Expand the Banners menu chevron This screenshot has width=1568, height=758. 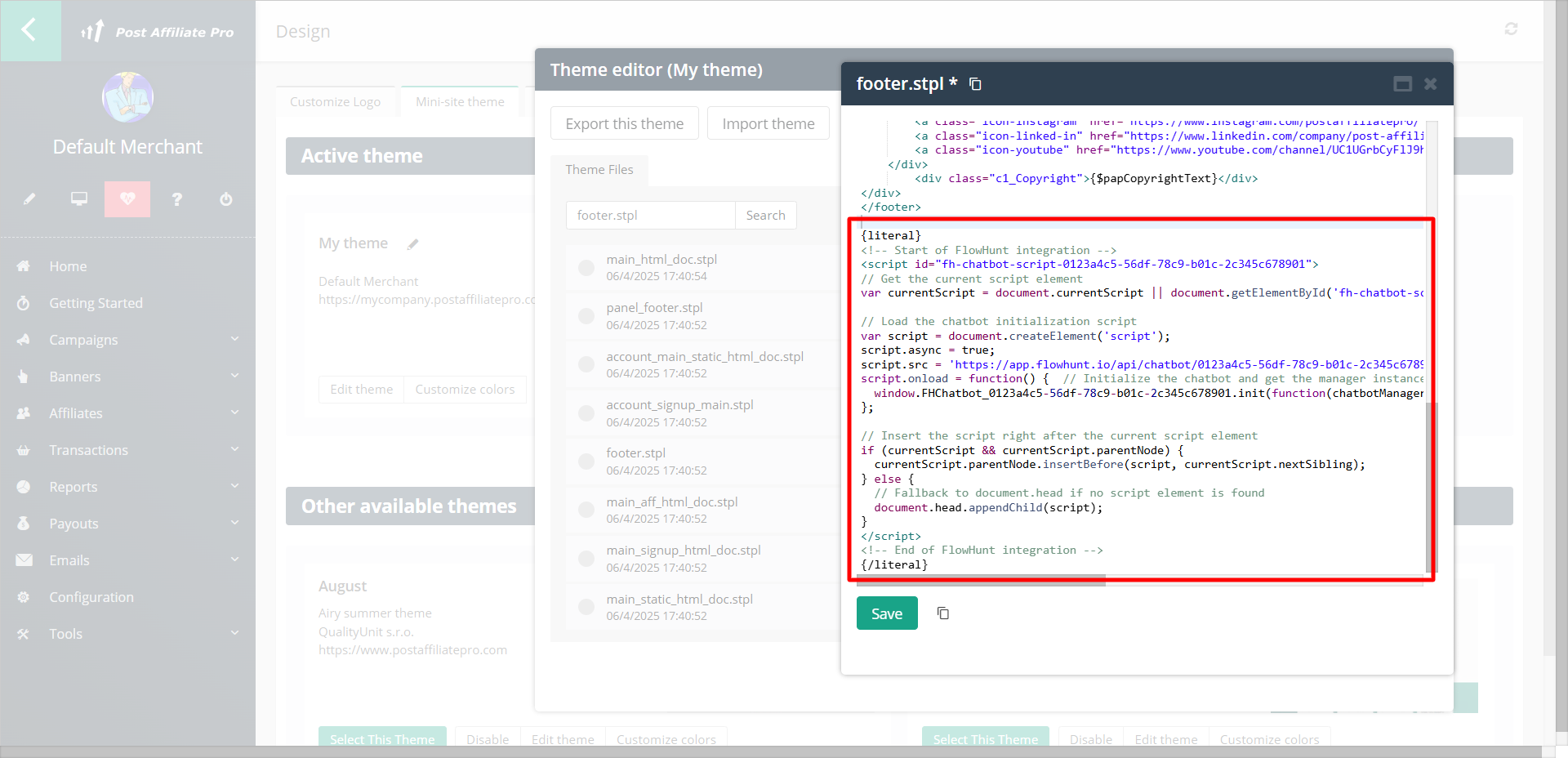click(x=235, y=376)
